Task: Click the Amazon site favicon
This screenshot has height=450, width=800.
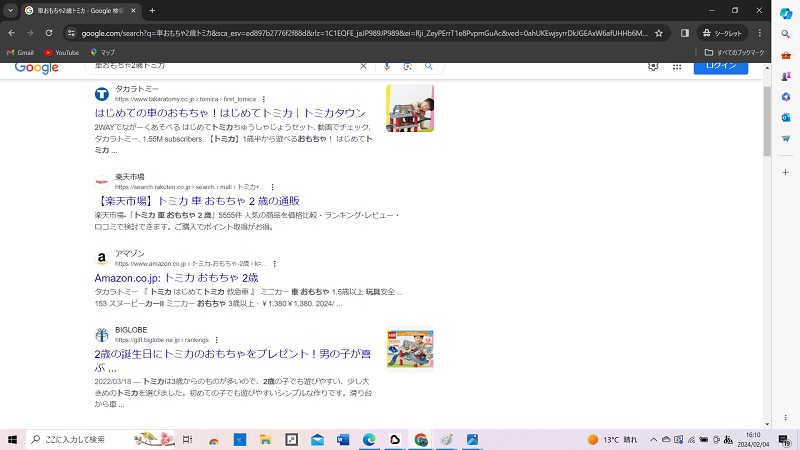Action: click(102, 258)
